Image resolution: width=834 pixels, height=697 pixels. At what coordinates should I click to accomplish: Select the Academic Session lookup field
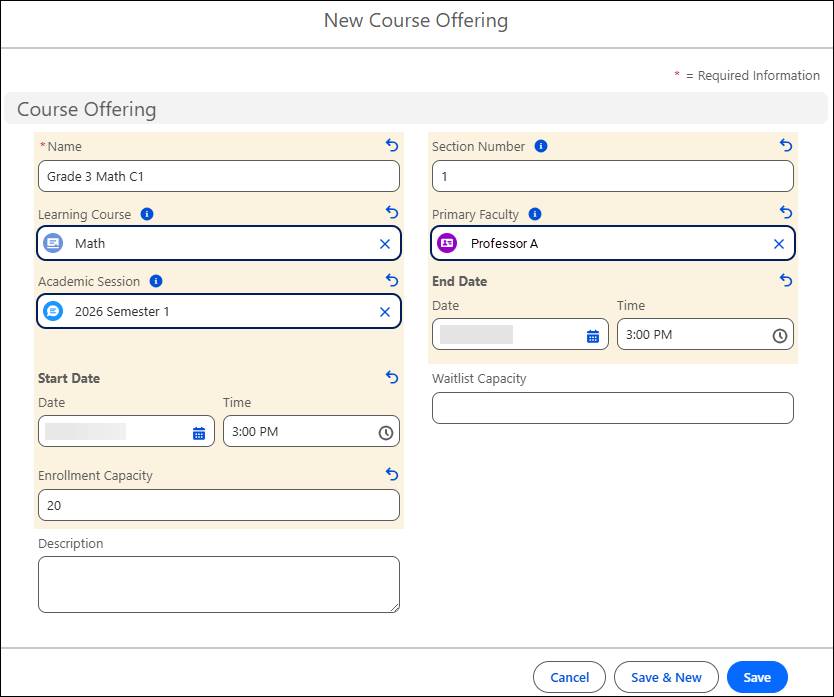coord(219,311)
